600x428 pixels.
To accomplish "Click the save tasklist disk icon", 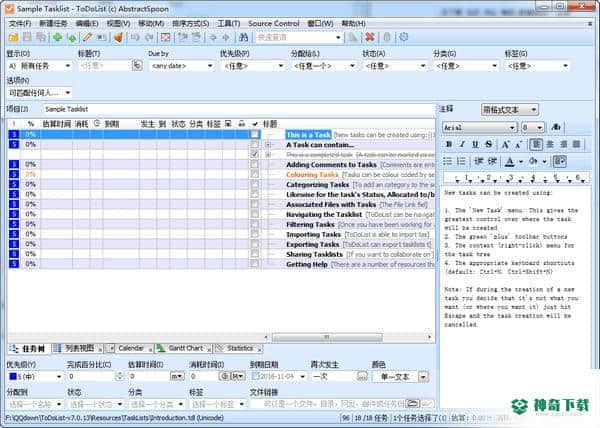I will click(x=27, y=37).
